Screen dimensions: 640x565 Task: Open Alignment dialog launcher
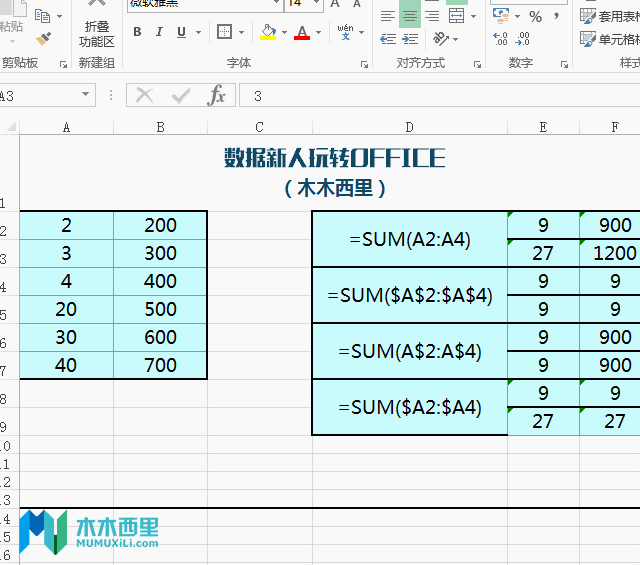pos(477,64)
